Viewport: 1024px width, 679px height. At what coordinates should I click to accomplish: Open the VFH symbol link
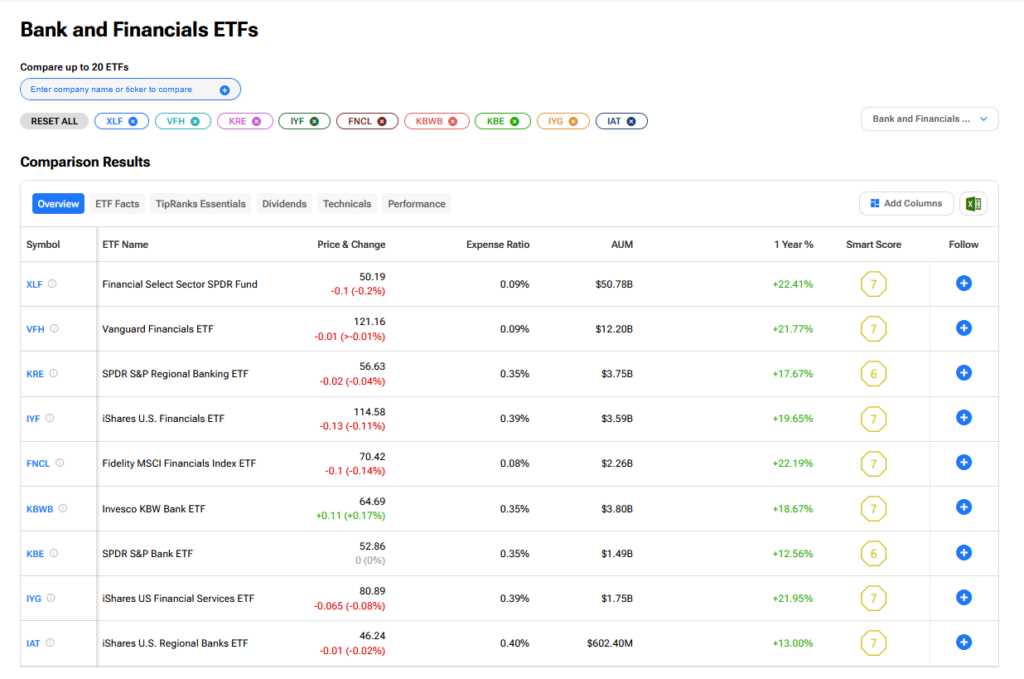click(35, 330)
